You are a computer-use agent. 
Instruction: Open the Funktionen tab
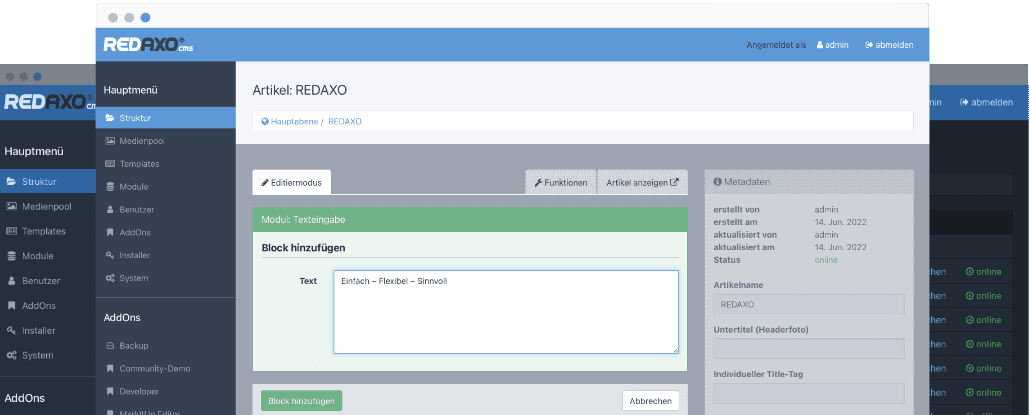click(x=561, y=183)
